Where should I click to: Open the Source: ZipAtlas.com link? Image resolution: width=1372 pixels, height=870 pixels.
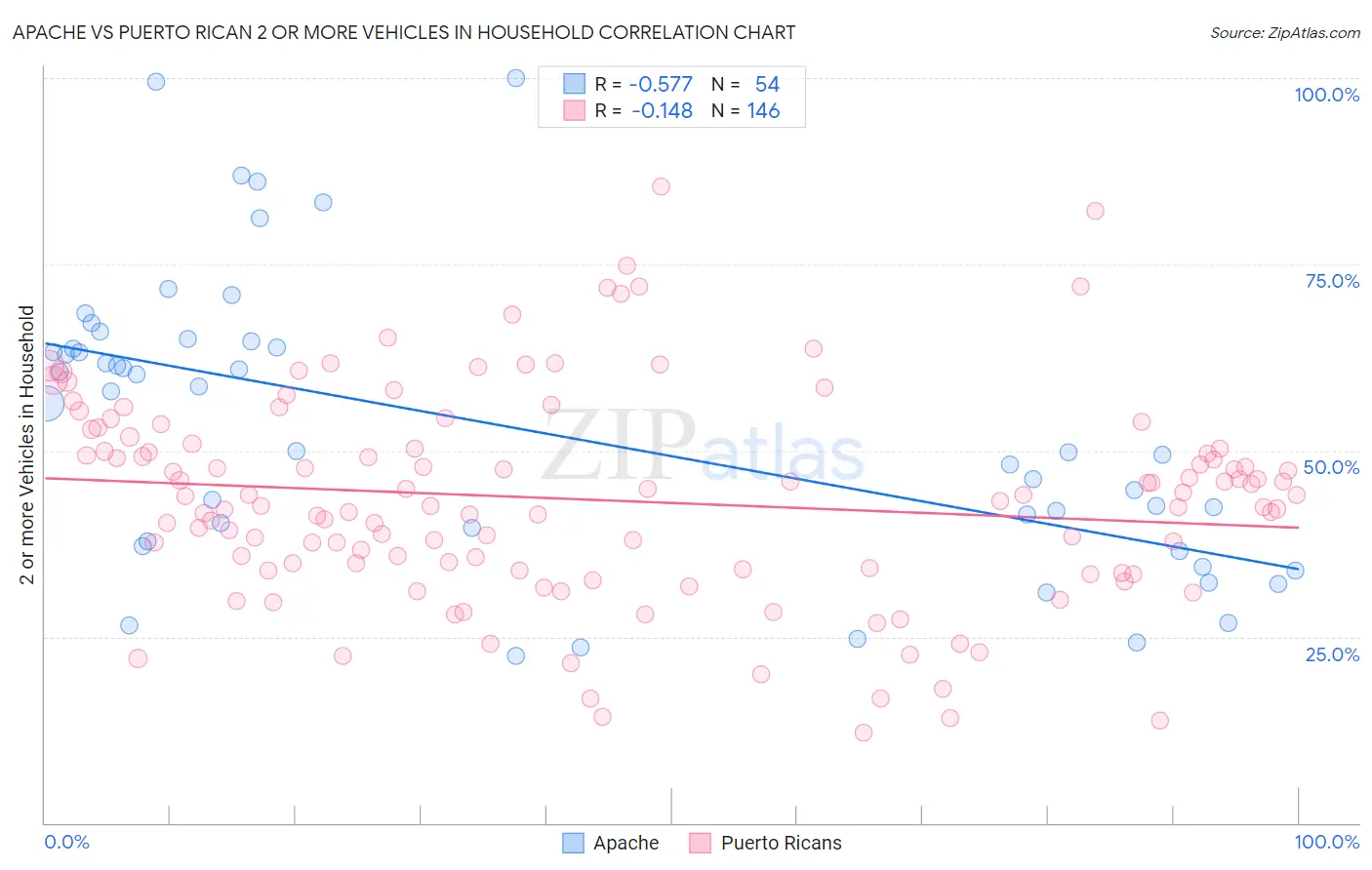[x=1285, y=32]
